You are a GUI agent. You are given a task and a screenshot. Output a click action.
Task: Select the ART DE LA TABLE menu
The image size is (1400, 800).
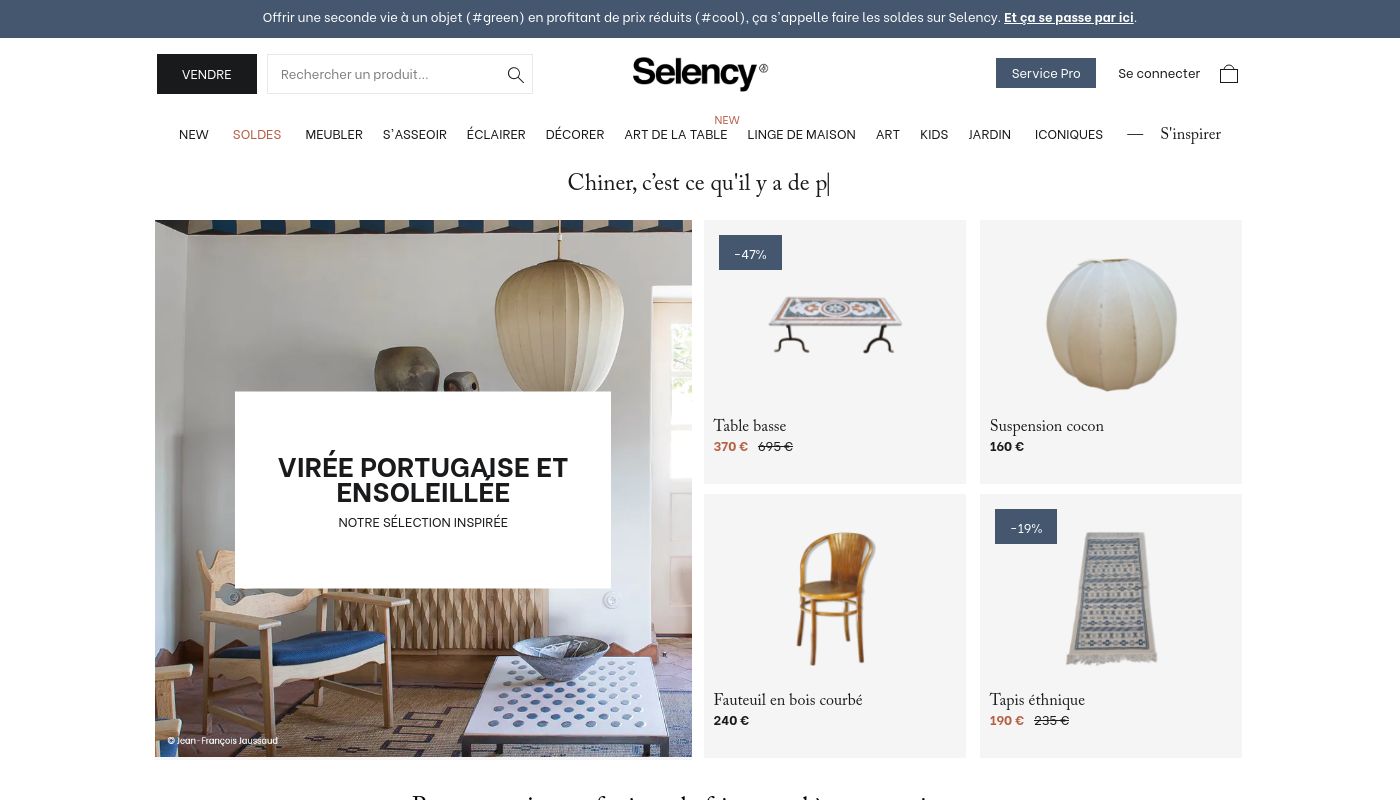point(676,134)
